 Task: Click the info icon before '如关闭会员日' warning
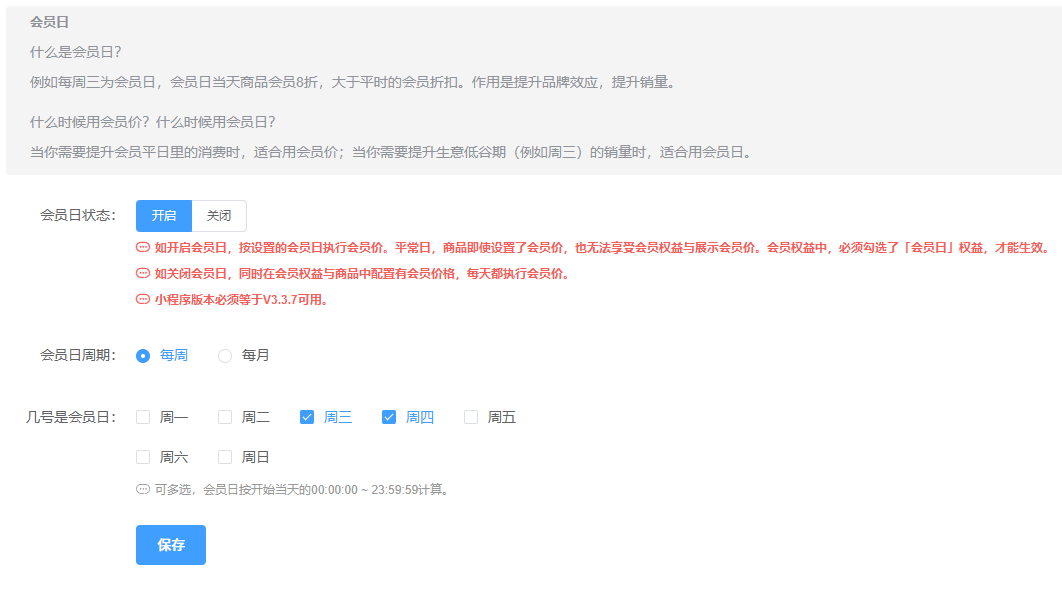143,274
